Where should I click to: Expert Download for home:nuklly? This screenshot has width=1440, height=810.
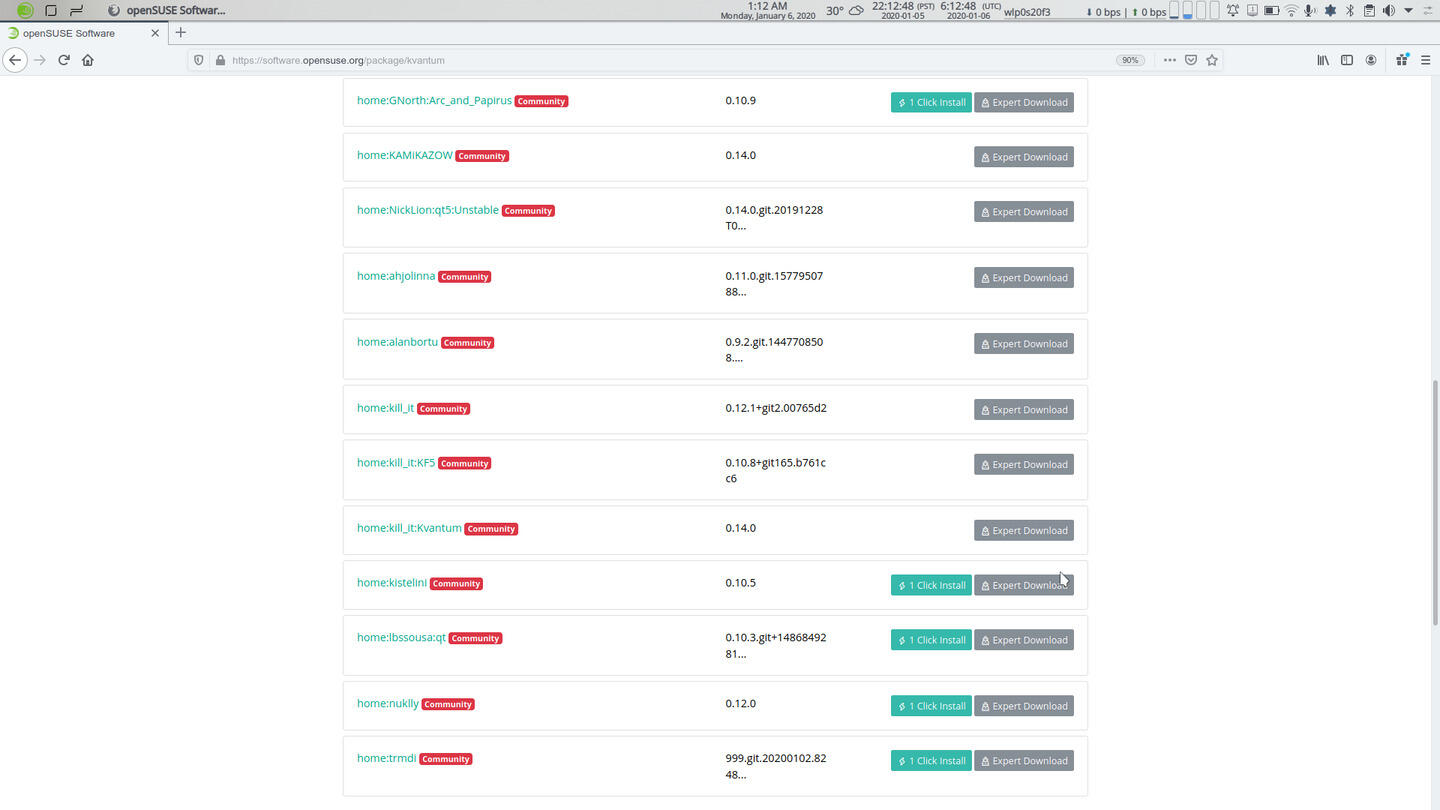point(1024,706)
